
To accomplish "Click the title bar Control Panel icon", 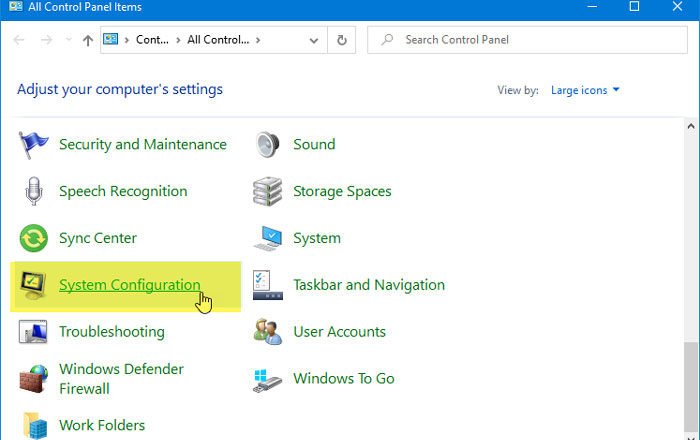I will [16, 6].
